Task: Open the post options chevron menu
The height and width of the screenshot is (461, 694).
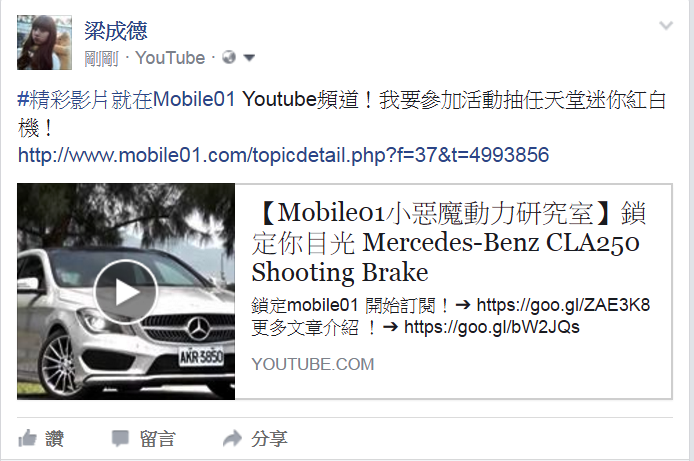Action: click(666, 25)
